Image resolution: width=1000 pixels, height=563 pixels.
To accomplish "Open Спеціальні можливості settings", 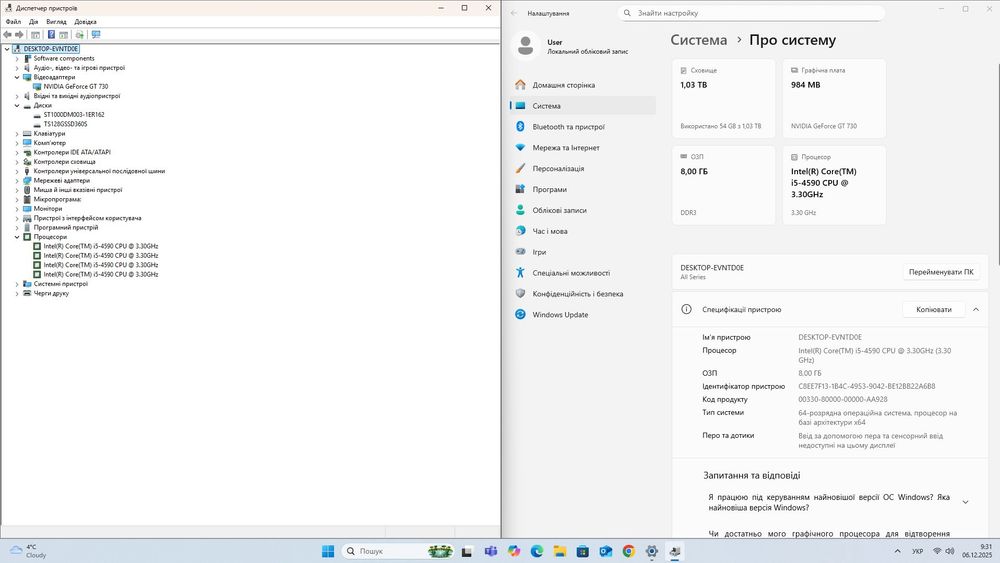I will click(583, 273).
